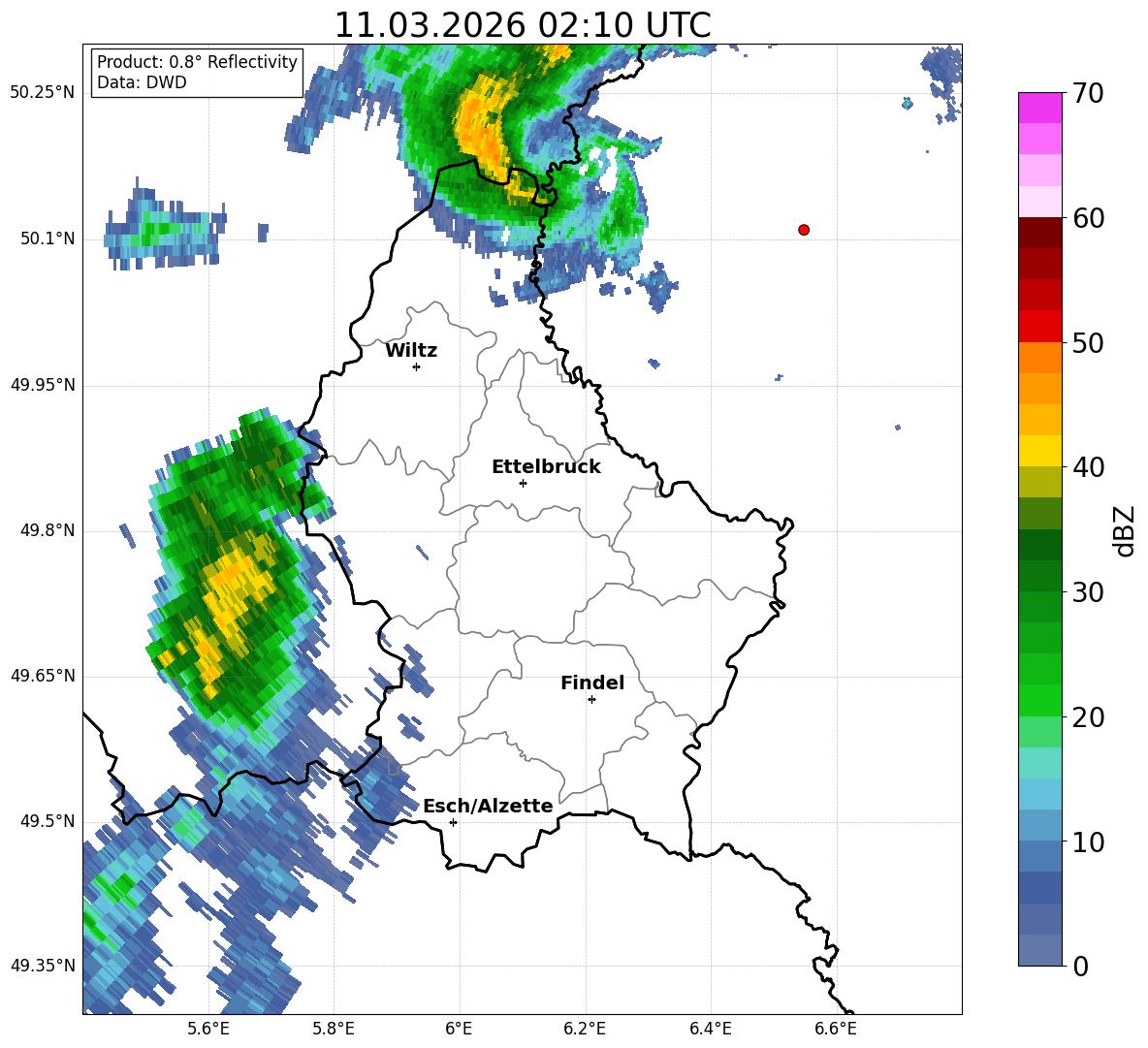Screen dimensions: 1148x1048
Task: Click the red dot marker east of Luxembourg
Action: coord(804,230)
